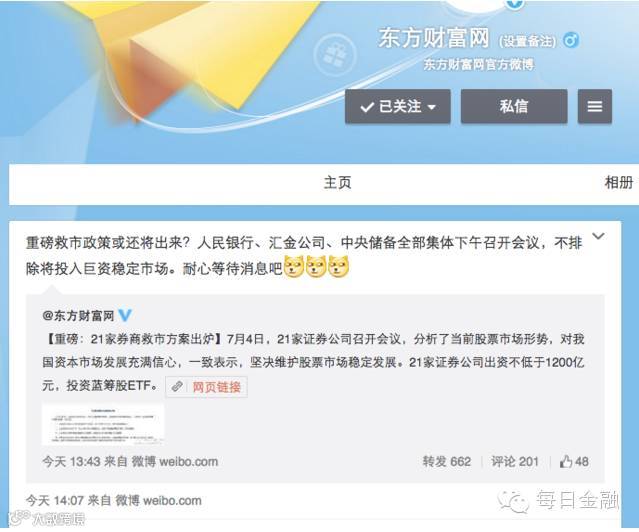Click the @东方财富网 username in quoted post
639x532 pixels.
[78, 316]
